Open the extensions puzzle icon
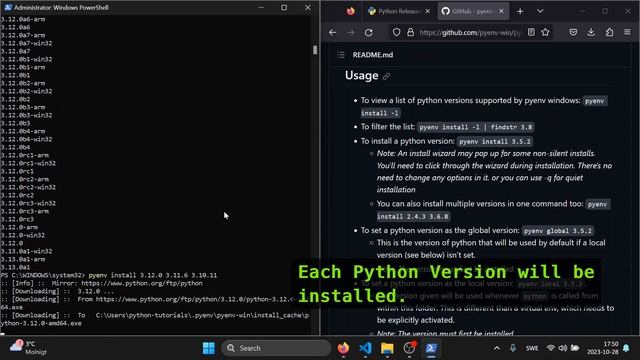640x360 pixels. point(609,32)
